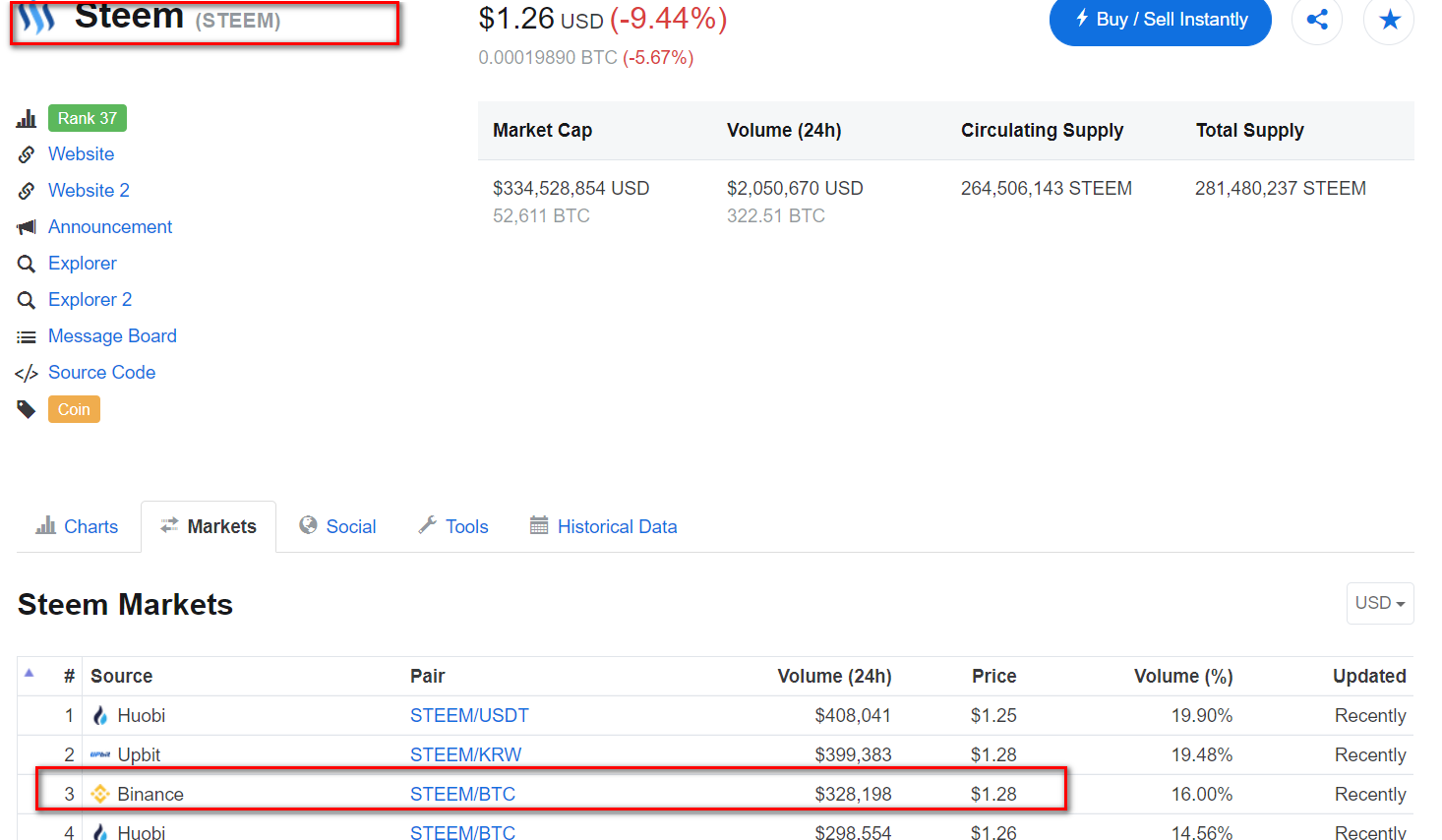Open the Tools tab

tap(453, 526)
